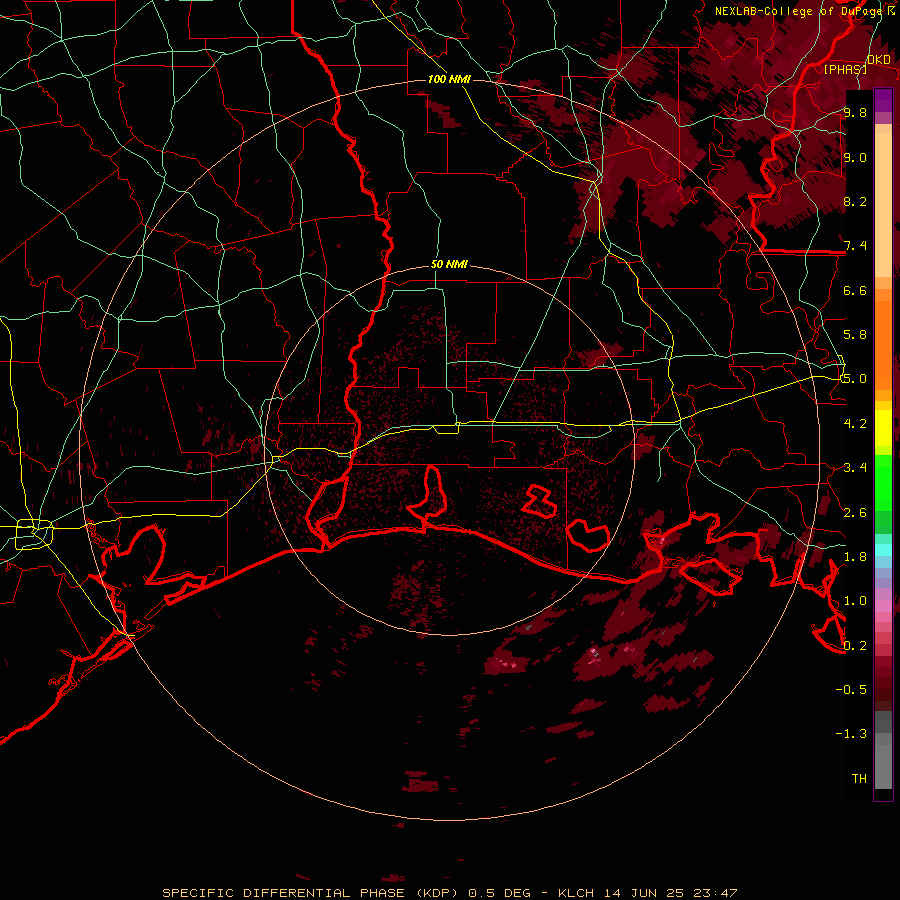
Task: Pick the purple band atop color bar
Action: (883, 100)
